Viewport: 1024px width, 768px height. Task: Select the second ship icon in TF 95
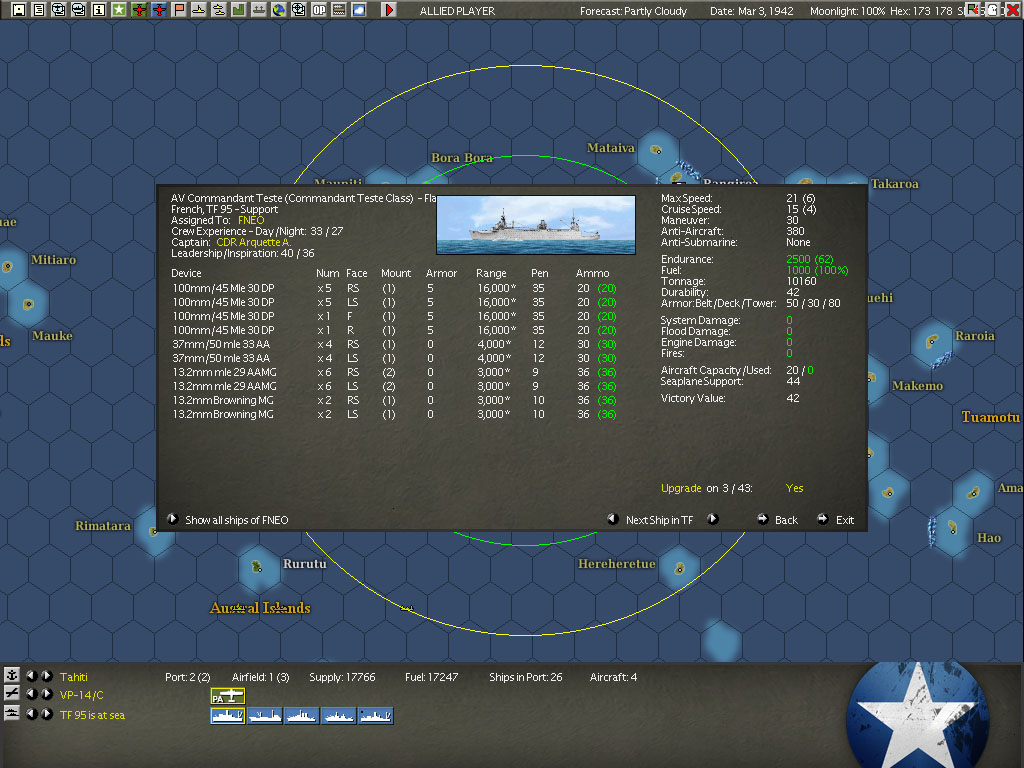pyautogui.click(x=264, y=716)
